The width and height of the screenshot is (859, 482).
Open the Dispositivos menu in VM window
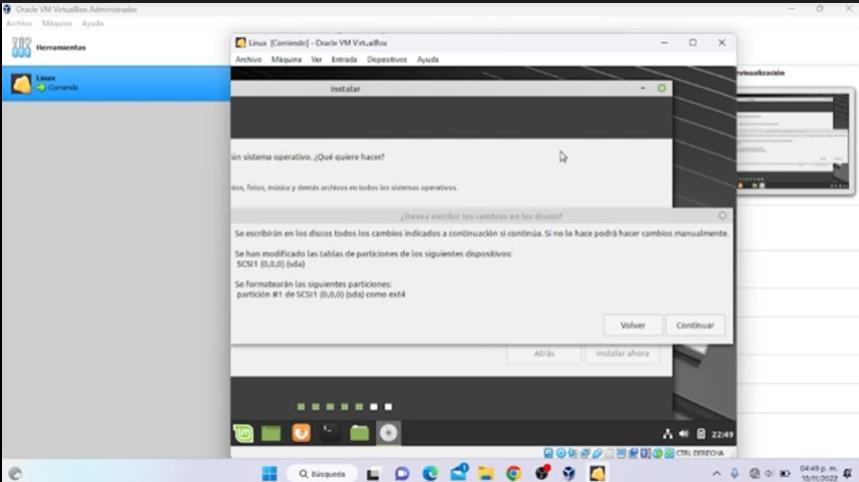pyautogui.click(x=387, y=59)
